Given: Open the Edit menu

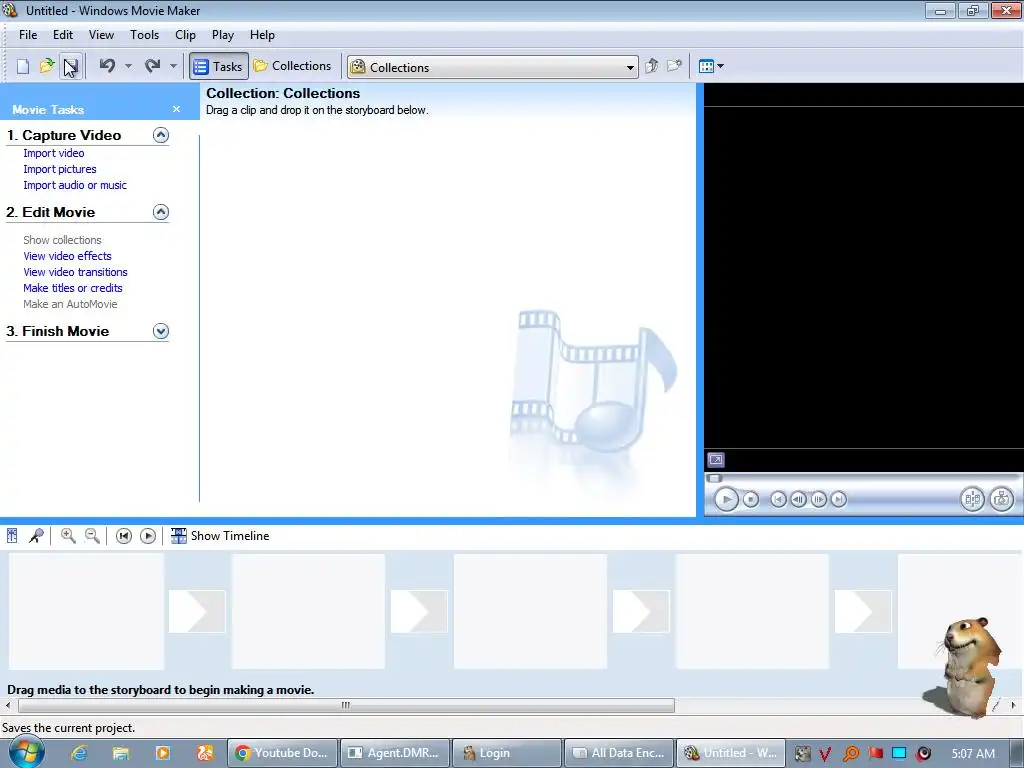Looking at the screenshot, I should (x=63, y=35).
